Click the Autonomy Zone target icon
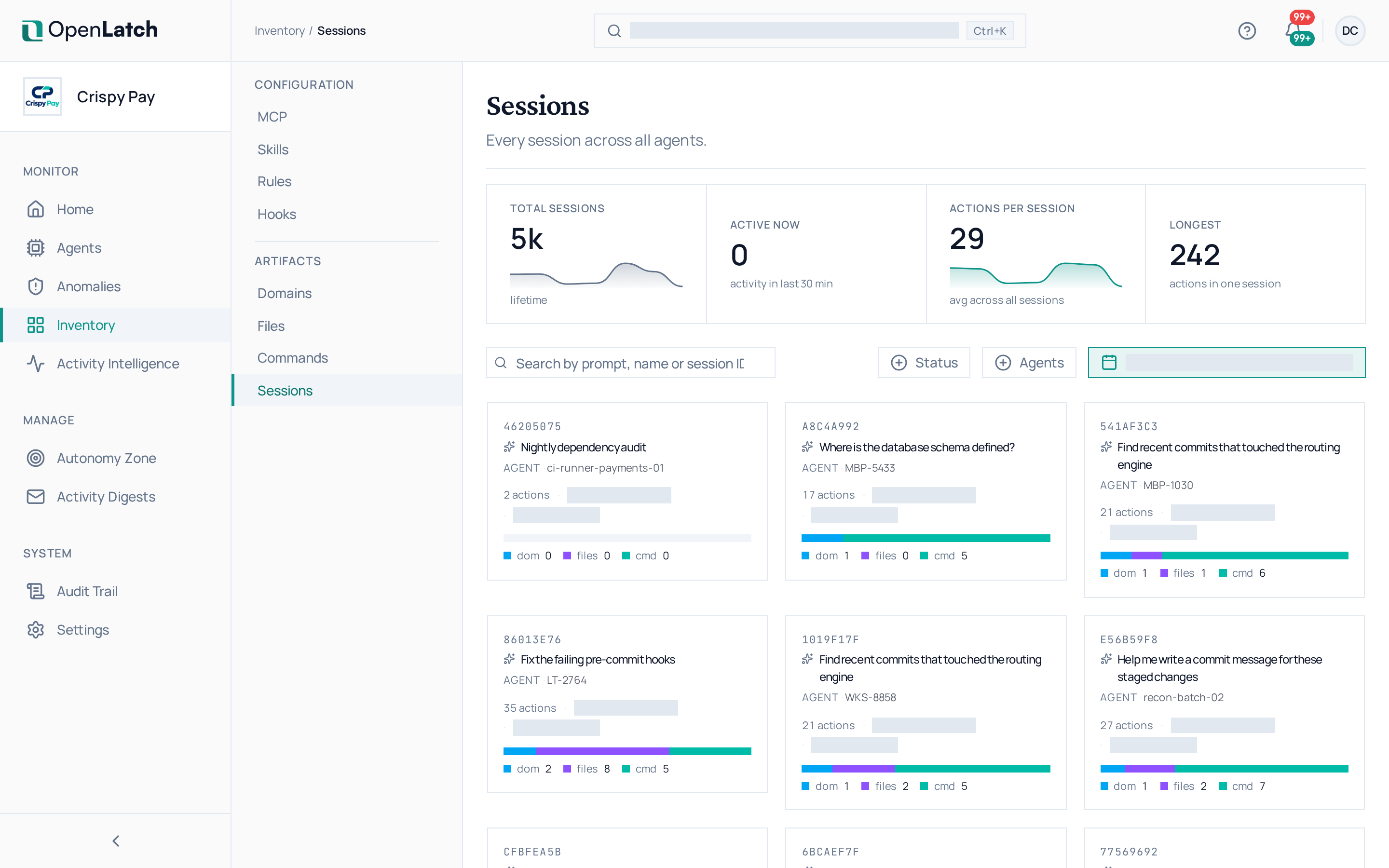The image size is (1389, 868). point(36,458)
